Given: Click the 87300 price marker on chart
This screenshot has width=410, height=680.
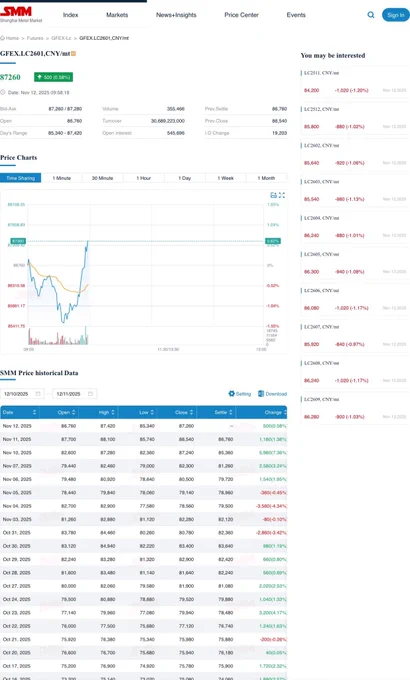Looking at the screenshot, I should click(x=18, y=241).
